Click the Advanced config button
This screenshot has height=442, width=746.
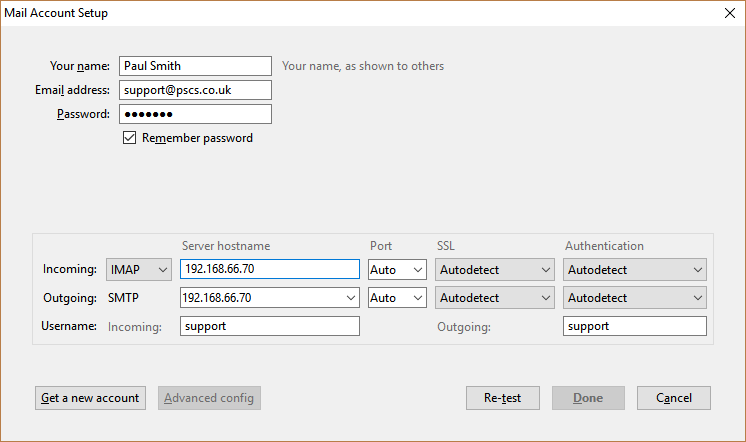click(x=209, y=398)
